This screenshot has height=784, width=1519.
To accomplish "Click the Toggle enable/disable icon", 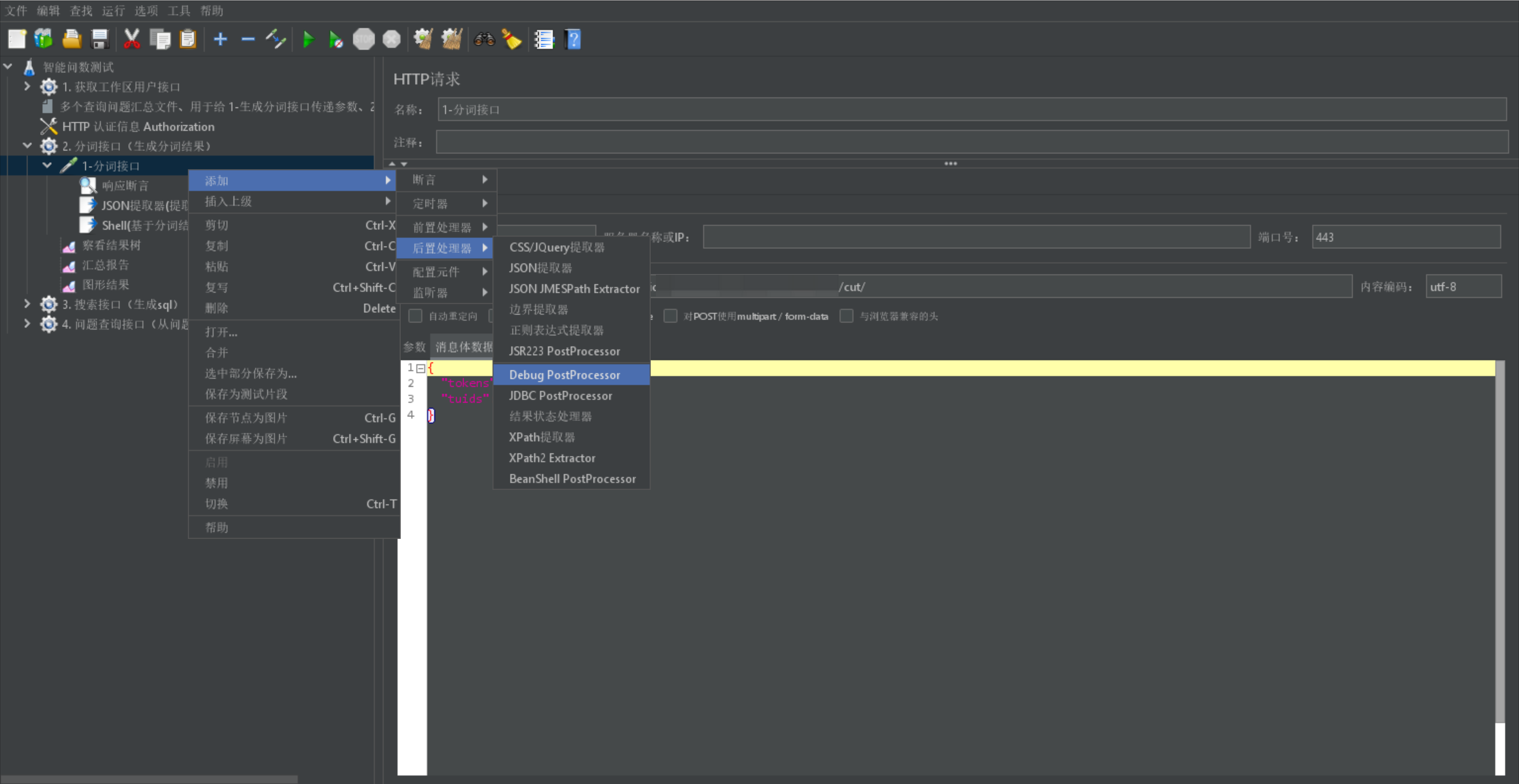I will click(x=275, y=40).
